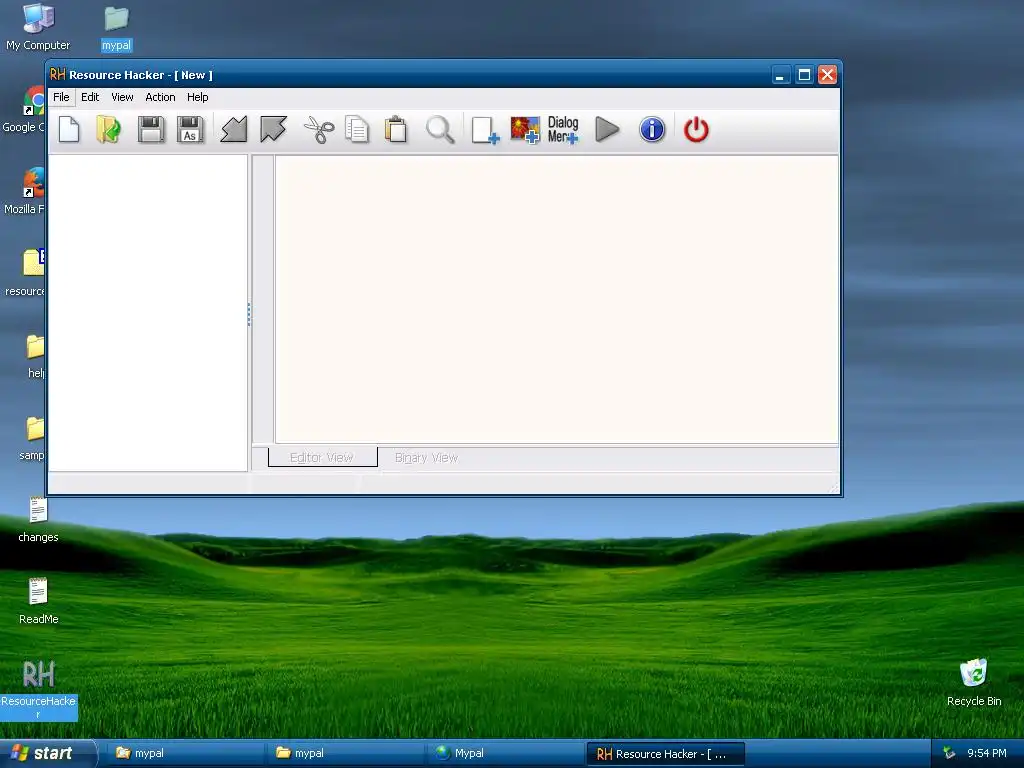
Task: Show info via blue information icon
Action: (652, 129)
